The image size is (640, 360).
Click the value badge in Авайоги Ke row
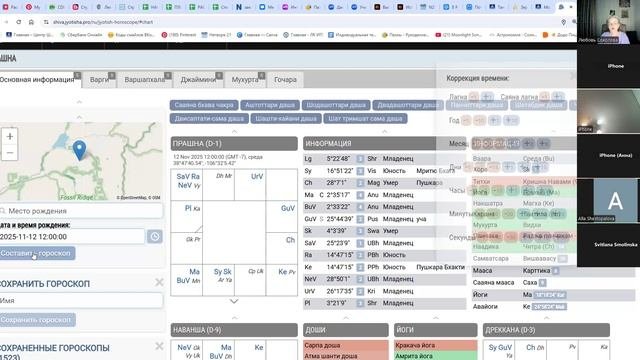click(549, 307)
